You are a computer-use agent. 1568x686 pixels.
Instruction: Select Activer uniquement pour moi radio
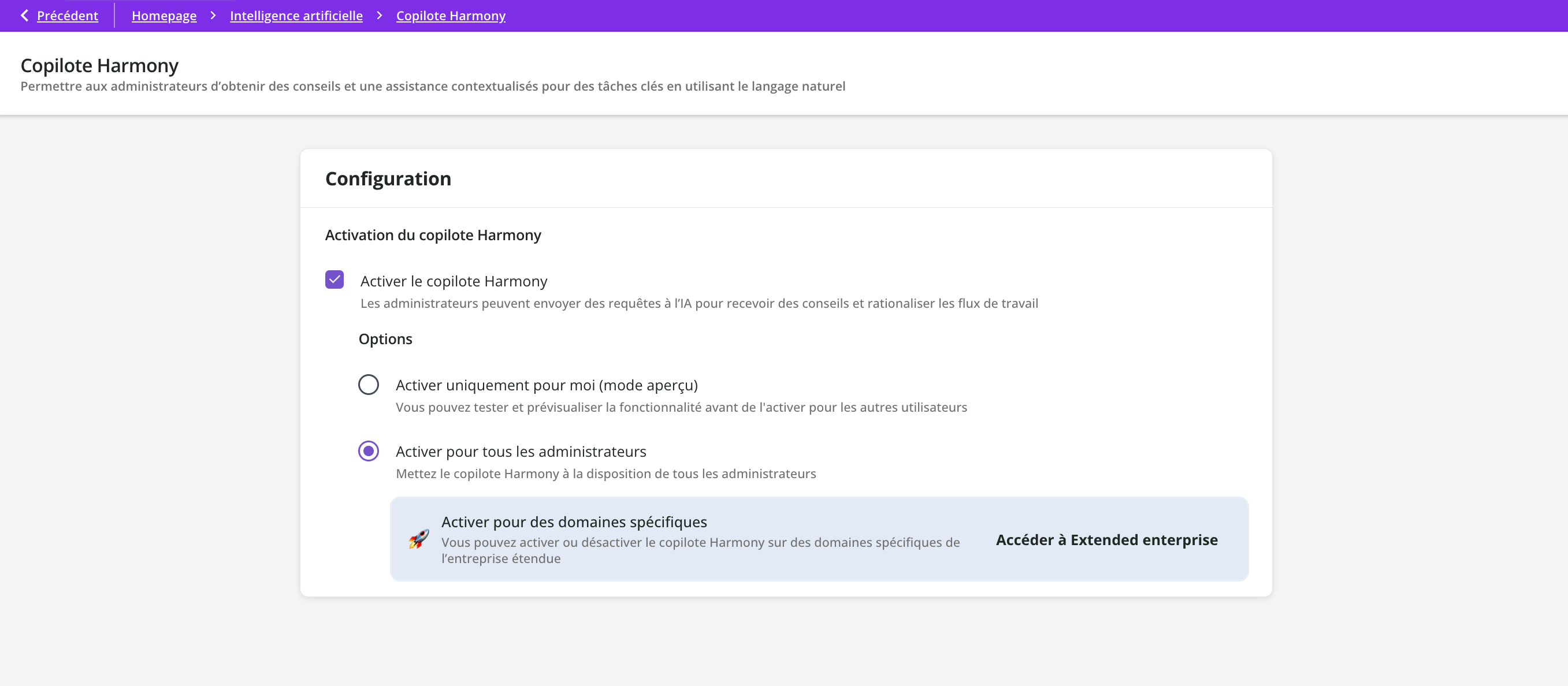pos(368,385)
